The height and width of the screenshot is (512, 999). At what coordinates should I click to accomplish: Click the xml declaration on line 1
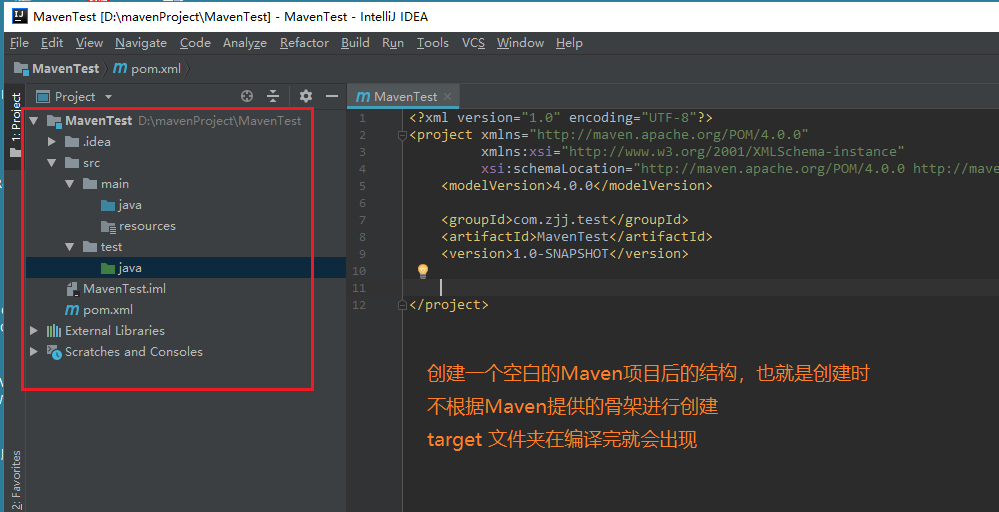[x=561, y=118]
